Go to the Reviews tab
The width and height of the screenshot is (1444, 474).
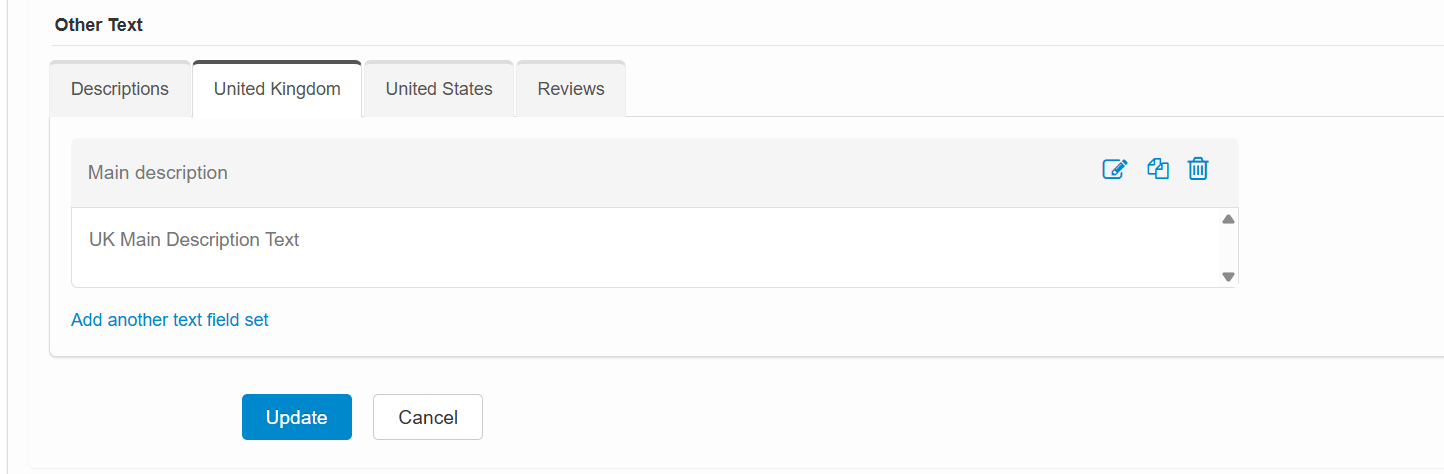(x=571, y=89)
